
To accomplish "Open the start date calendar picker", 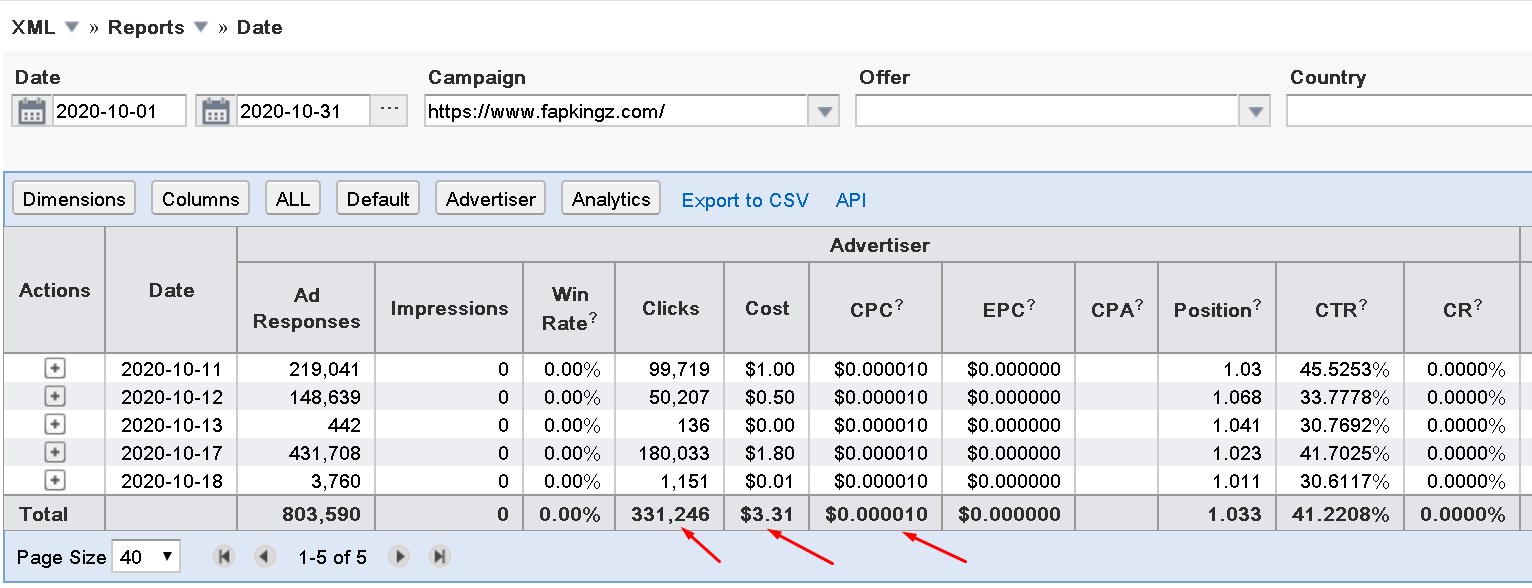I will tap(32, 111).
